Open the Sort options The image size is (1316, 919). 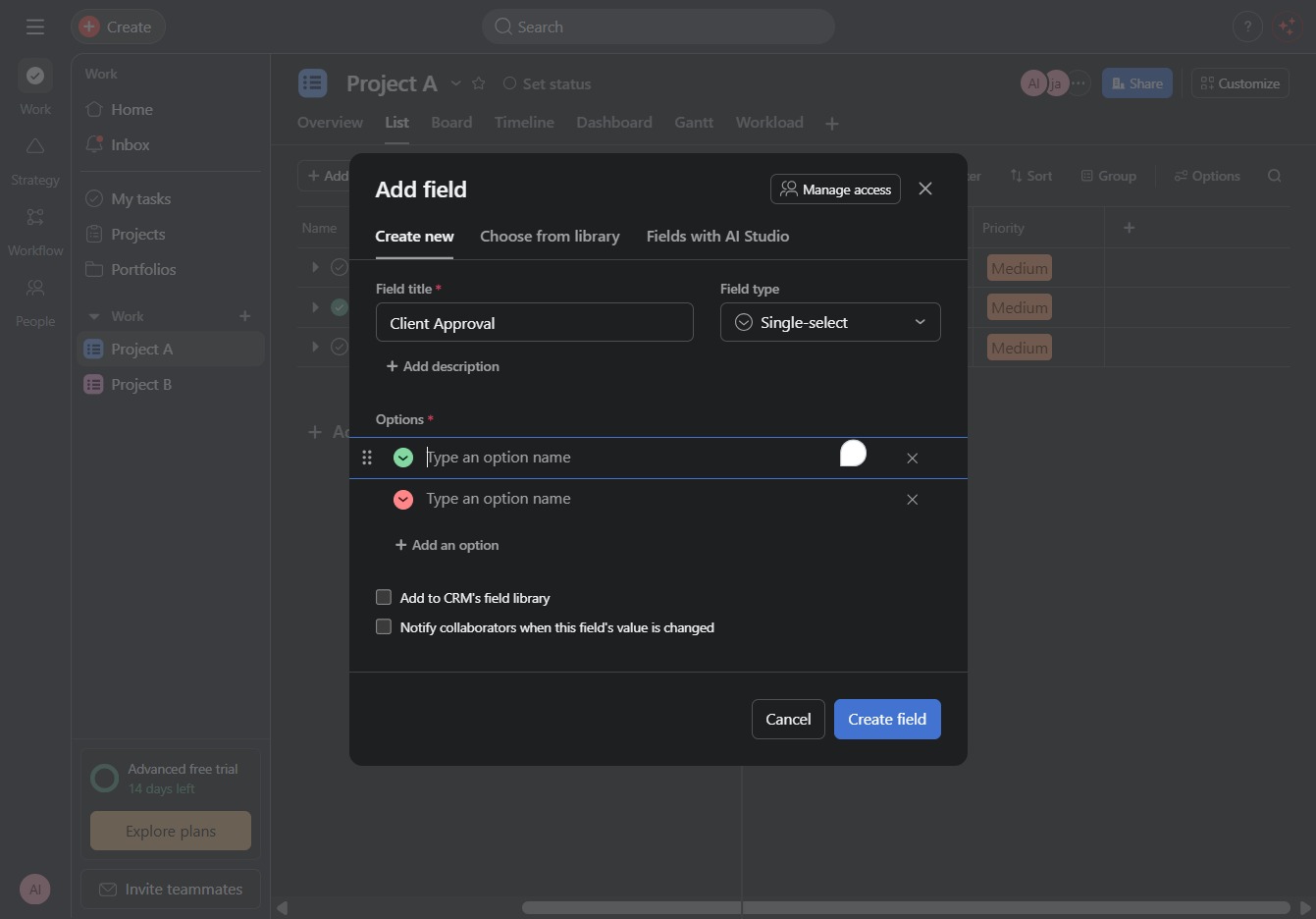pyautogui.click(x=1031, y=176)
